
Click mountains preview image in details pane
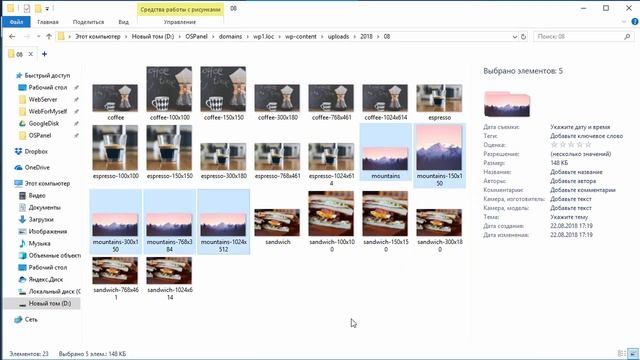507,104
